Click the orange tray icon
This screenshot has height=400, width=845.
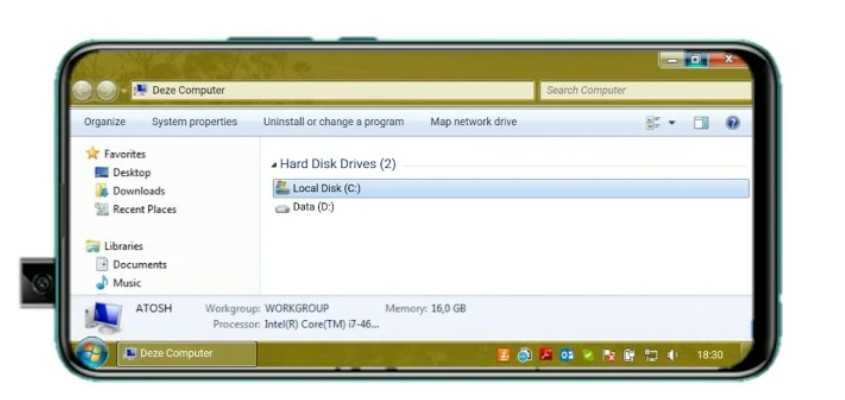(503, 355)
